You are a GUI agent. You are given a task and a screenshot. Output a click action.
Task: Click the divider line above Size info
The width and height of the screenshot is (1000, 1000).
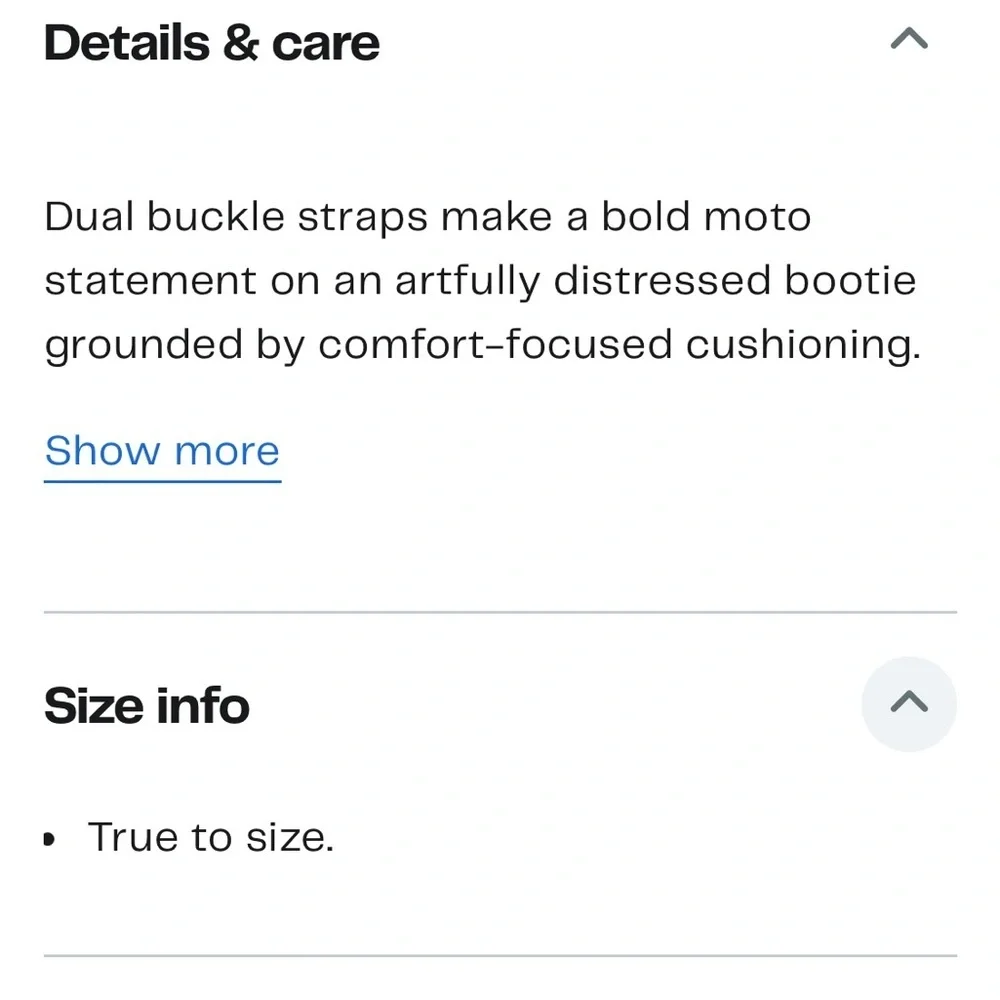500,612
